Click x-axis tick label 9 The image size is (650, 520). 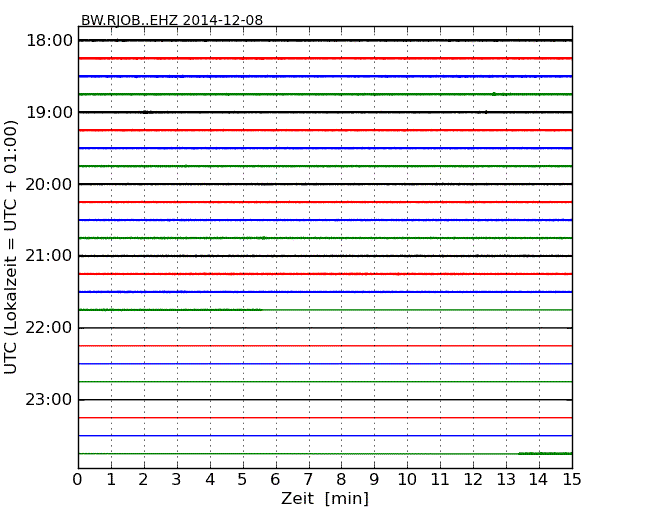point(374,479)
